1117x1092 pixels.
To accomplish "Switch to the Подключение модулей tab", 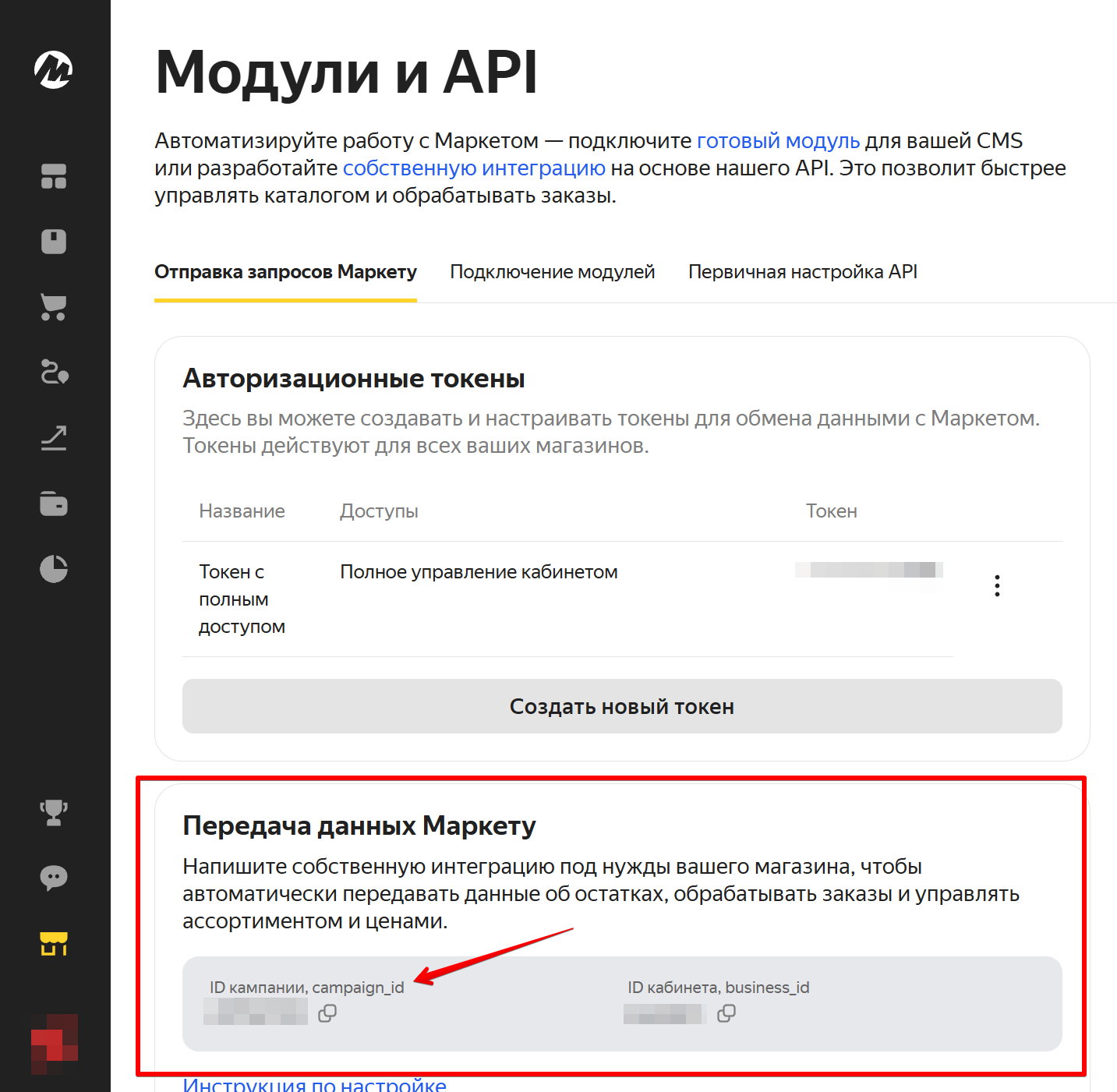I will coord(553,272).
